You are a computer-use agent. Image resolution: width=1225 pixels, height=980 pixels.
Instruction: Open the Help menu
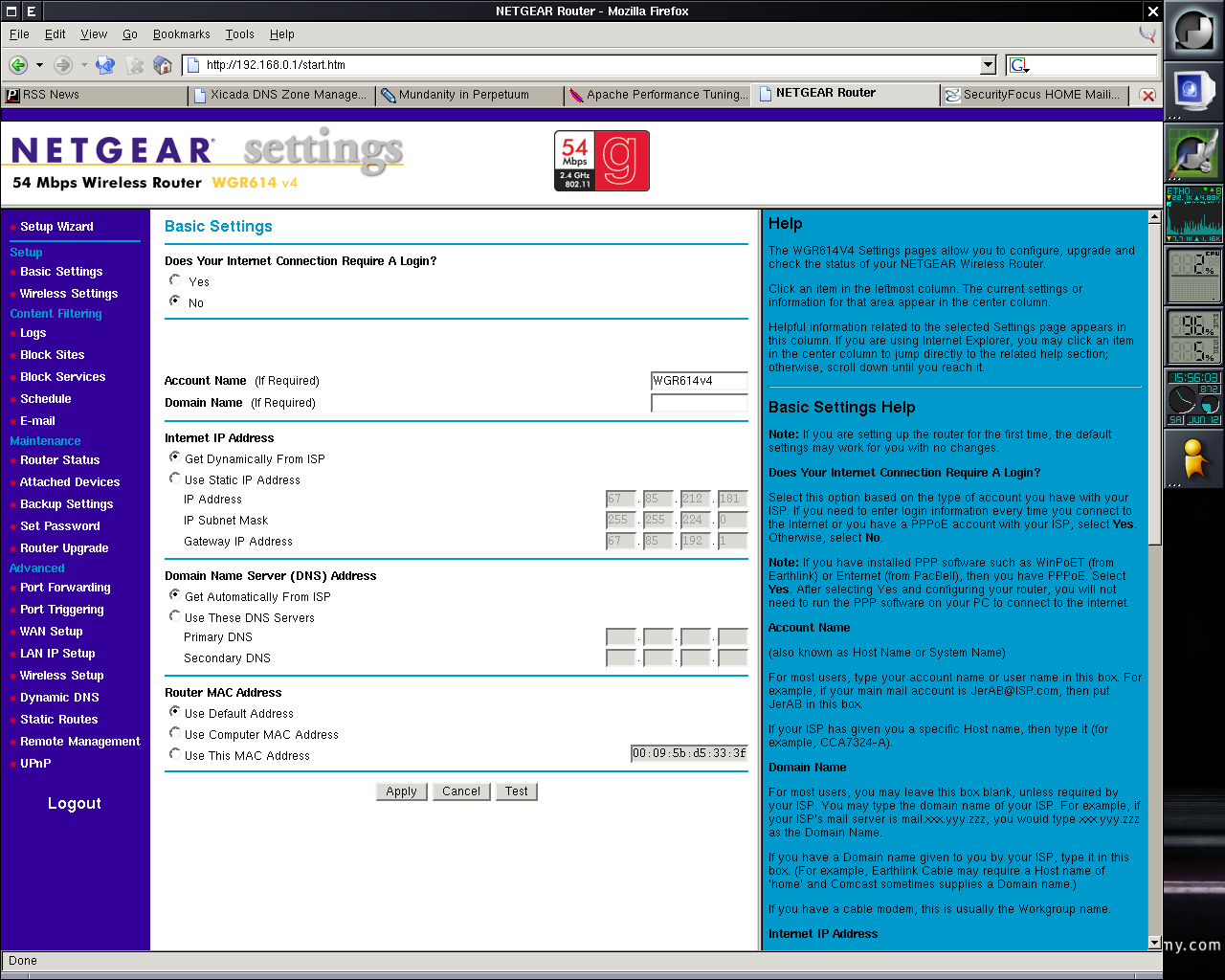(x=282, y=34)
